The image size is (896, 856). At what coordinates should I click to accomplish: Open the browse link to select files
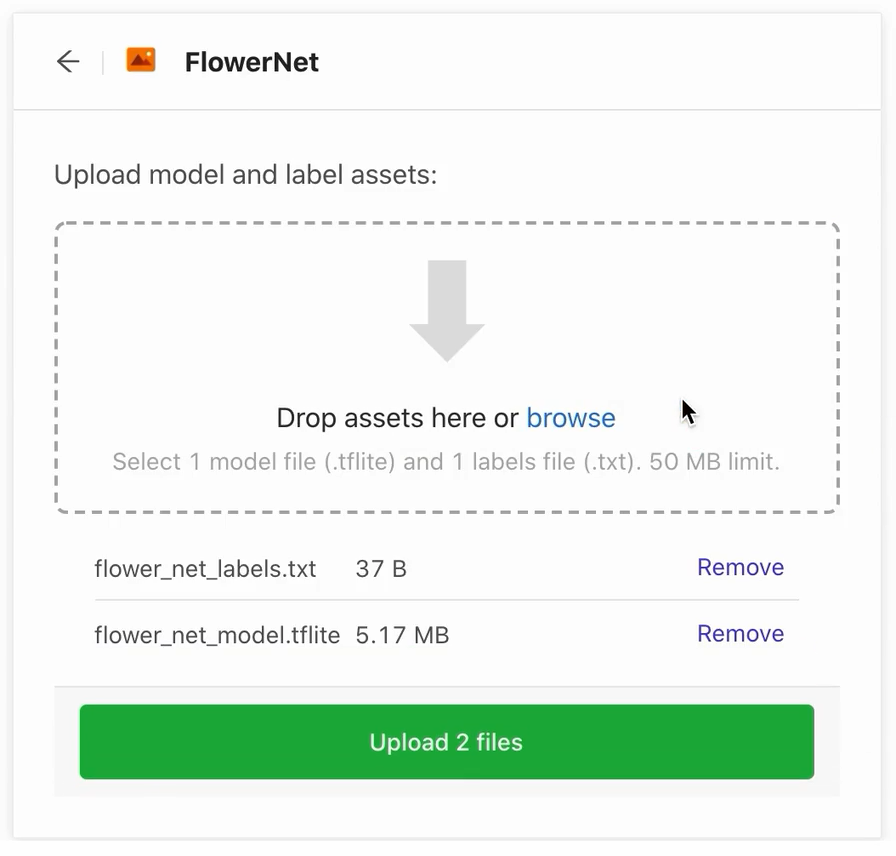pyautogui.click(x=571, y=418)
